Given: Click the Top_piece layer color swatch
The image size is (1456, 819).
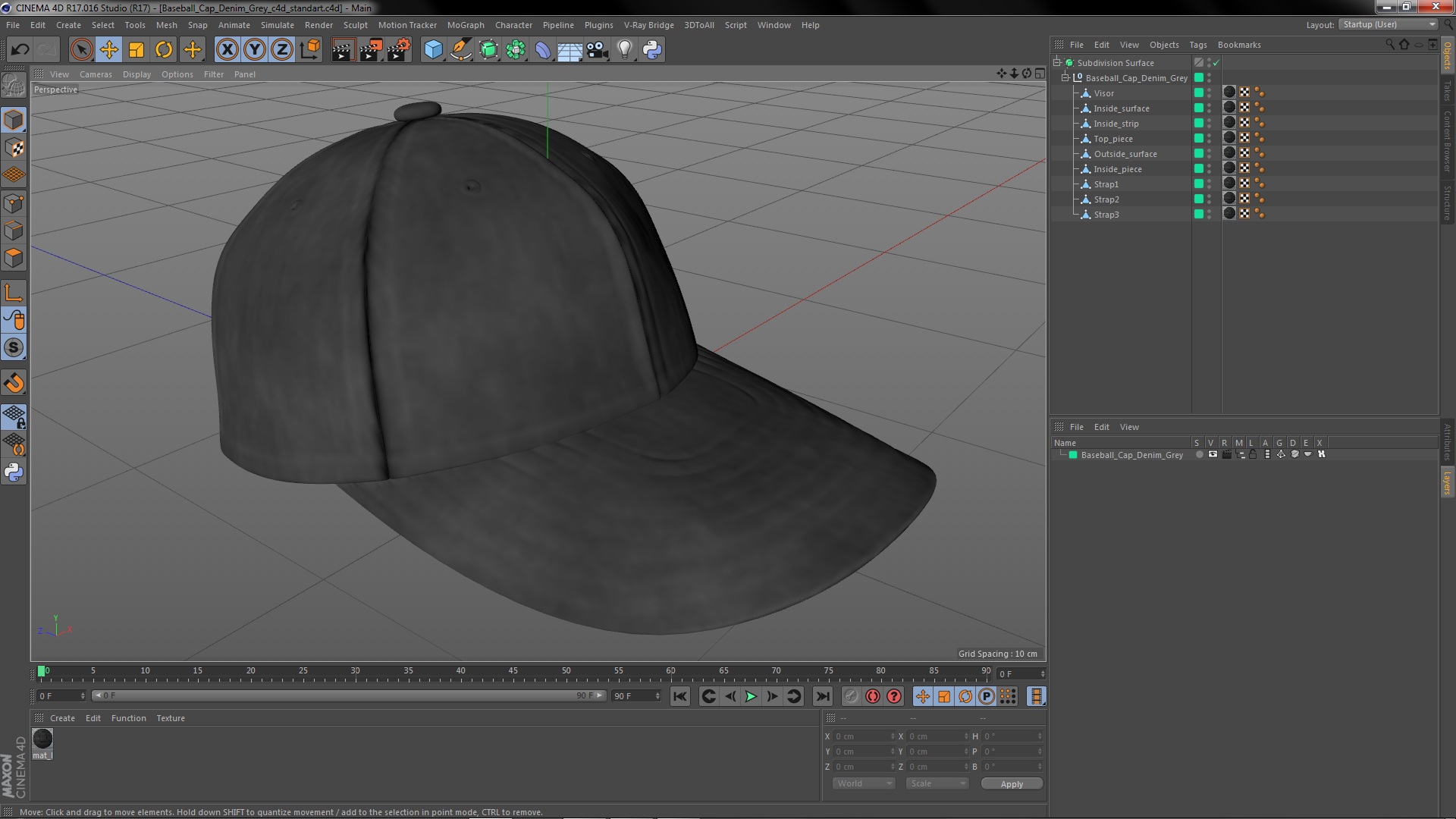Looking at the screenshot, I should pyautogui.click(x=1199, y=139).
